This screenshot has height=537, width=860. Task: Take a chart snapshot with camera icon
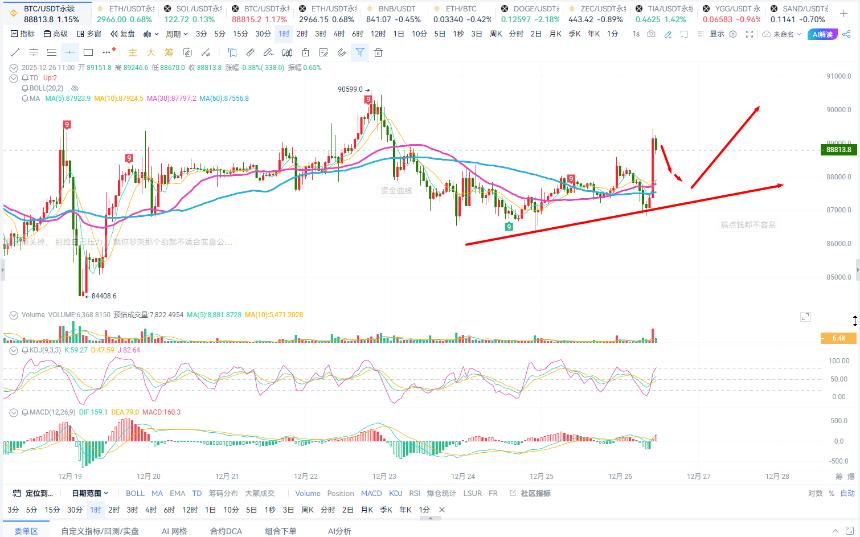[x=651, y=34]
